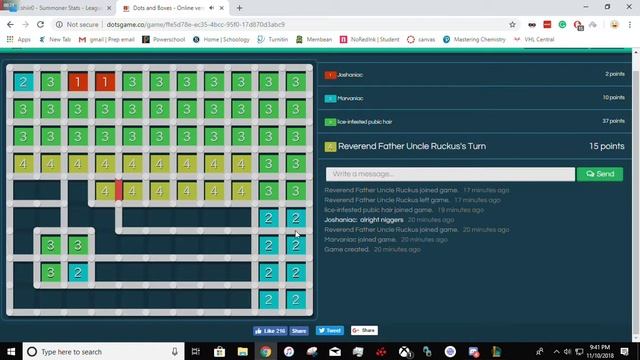Click the highlighted red line between yellow boxes
Image resolution: width=640 pixels, height=360 pixels.
point(118,191)
